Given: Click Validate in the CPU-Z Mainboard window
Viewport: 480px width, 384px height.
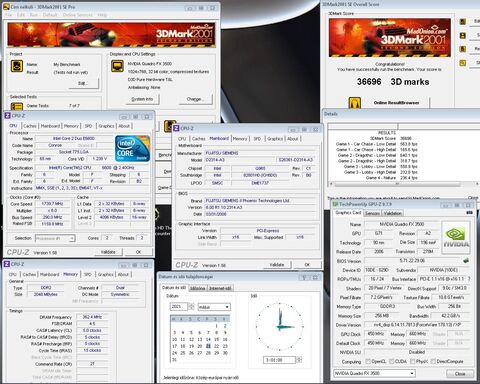Looking at the screenshot, I should pos(277,265).
